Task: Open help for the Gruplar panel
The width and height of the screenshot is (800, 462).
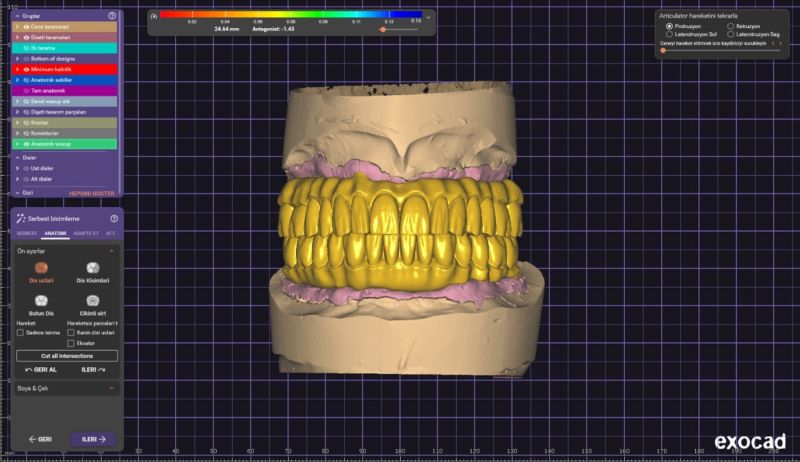Action: click(112, 16)
